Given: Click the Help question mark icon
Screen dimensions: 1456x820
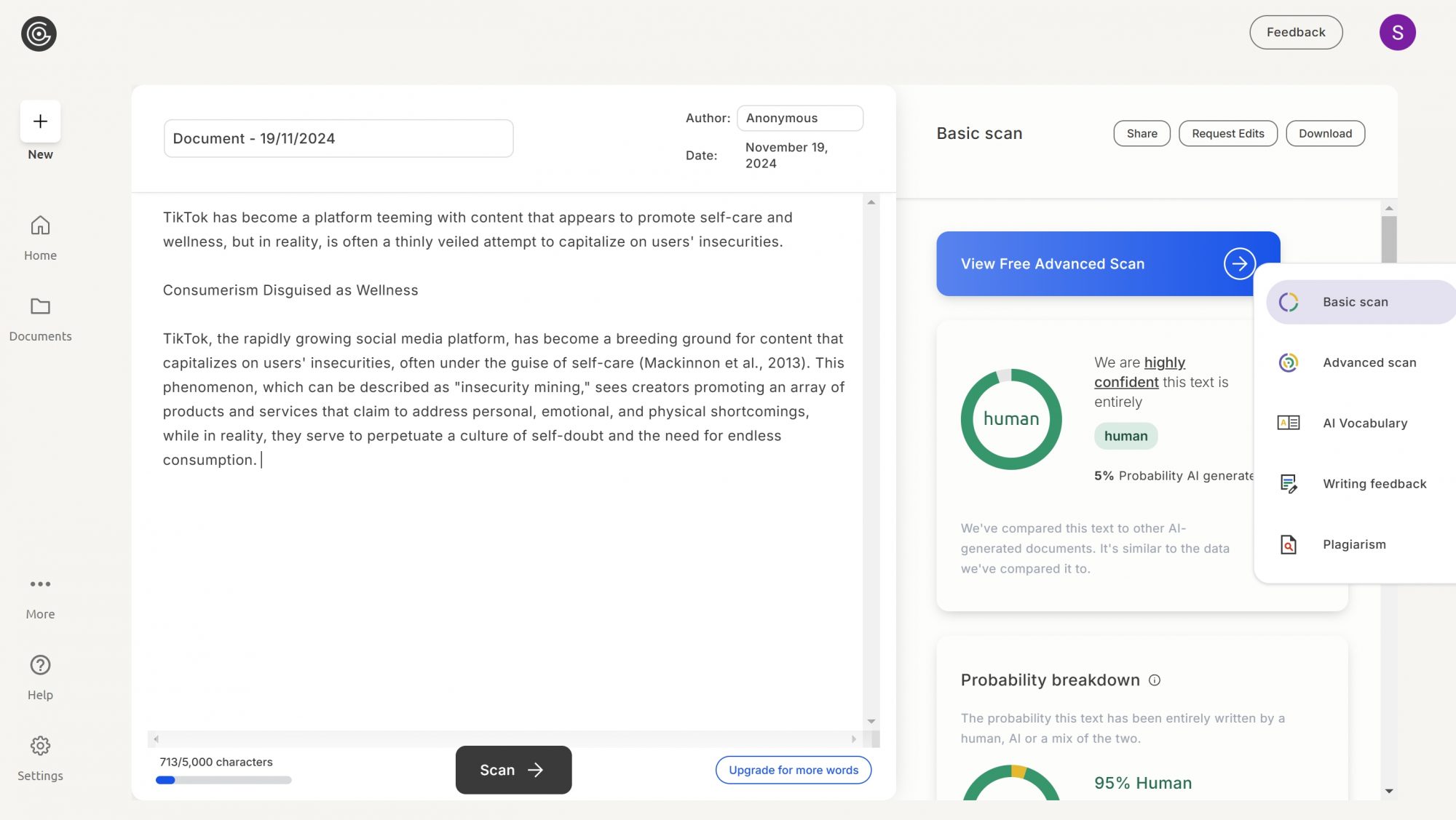Looking at the screenshot, I should point(40,665).
